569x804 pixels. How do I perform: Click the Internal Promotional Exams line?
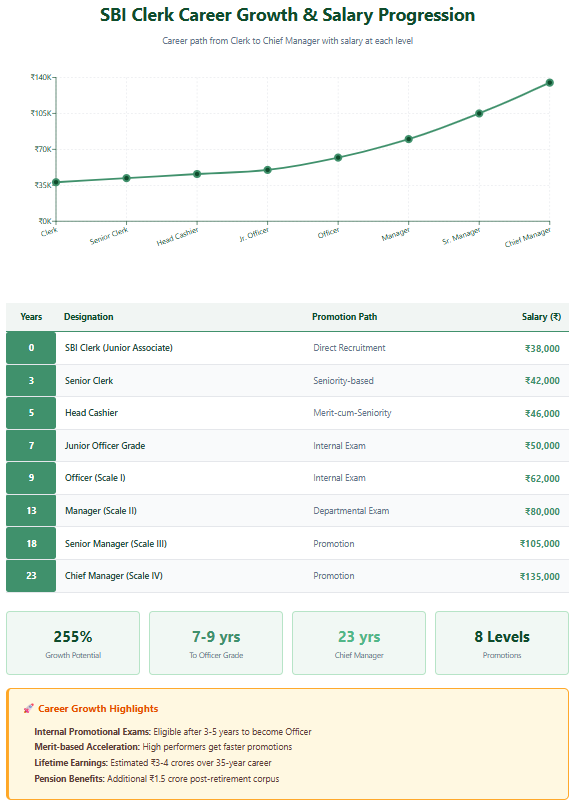(x=173, y=732)
